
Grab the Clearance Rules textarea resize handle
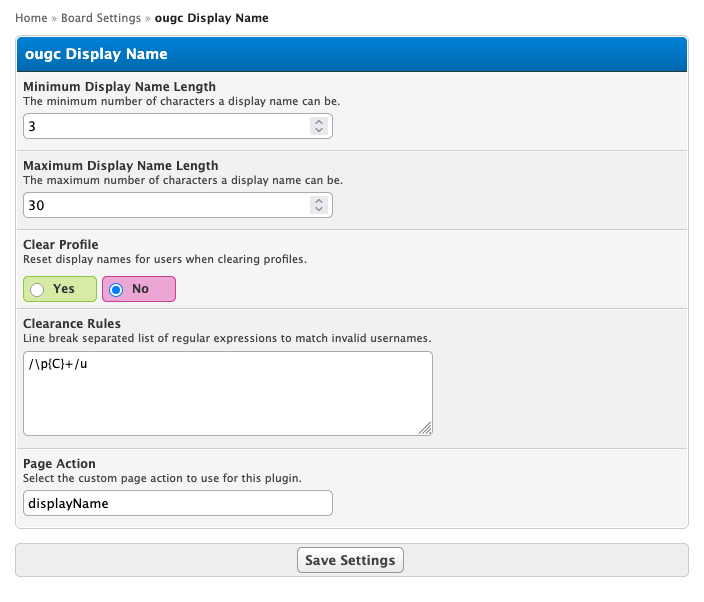click(425, 428)
